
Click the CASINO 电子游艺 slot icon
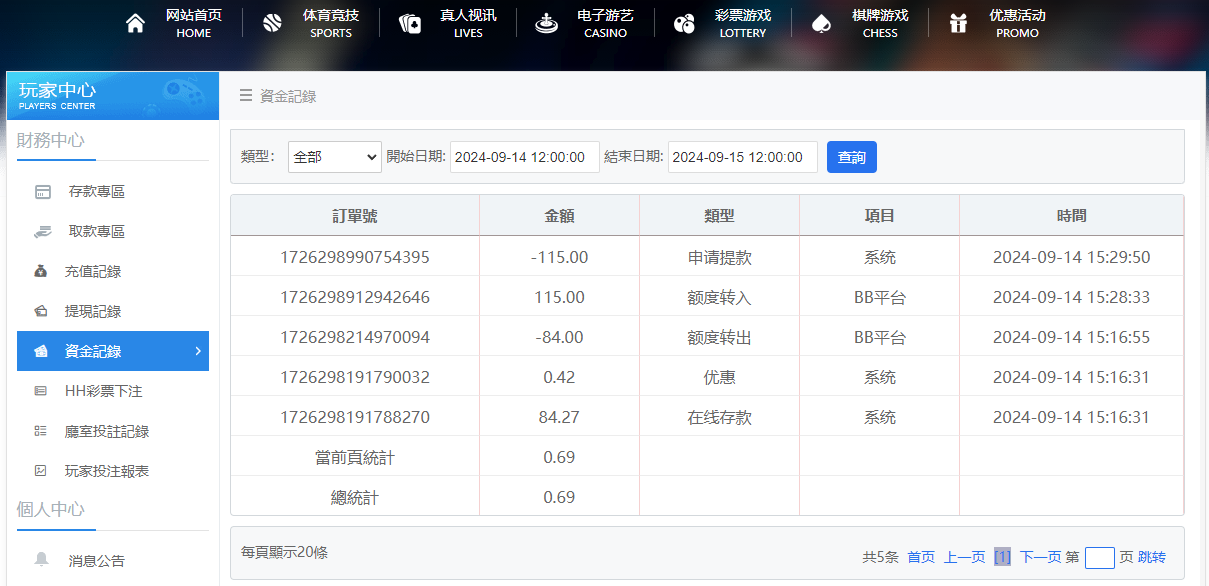pos(545,21)
